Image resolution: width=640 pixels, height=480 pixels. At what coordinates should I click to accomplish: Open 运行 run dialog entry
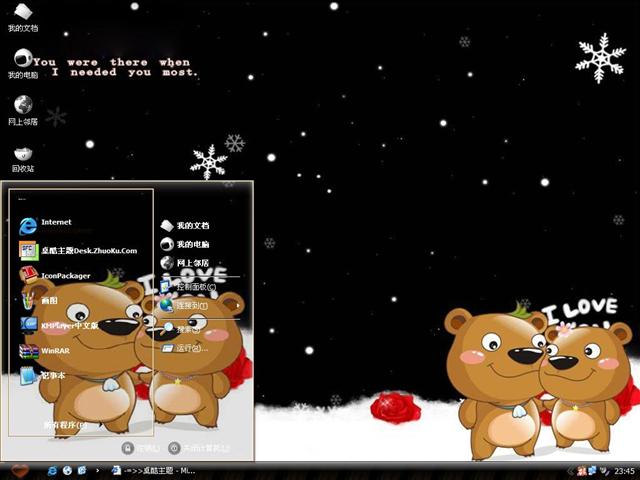tap(184, 348)
